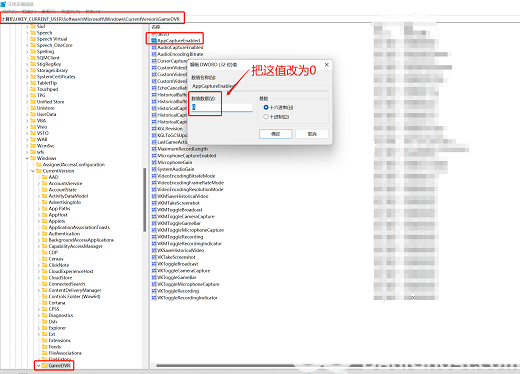Close the Edit DWORD value dialog

[327, 65]
